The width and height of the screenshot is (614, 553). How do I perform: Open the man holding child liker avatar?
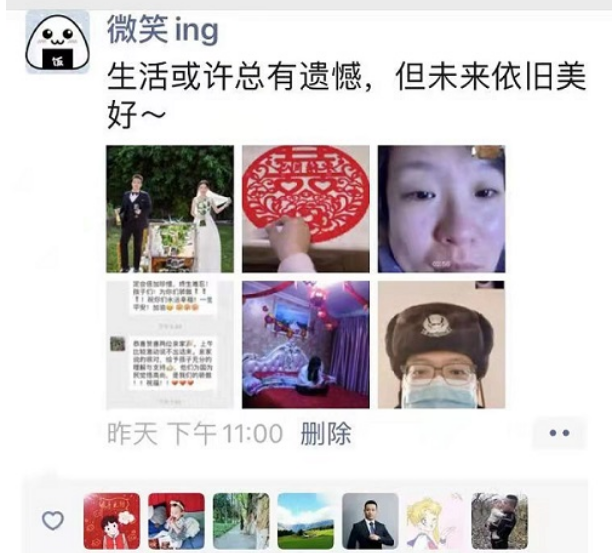coord(499,521)
